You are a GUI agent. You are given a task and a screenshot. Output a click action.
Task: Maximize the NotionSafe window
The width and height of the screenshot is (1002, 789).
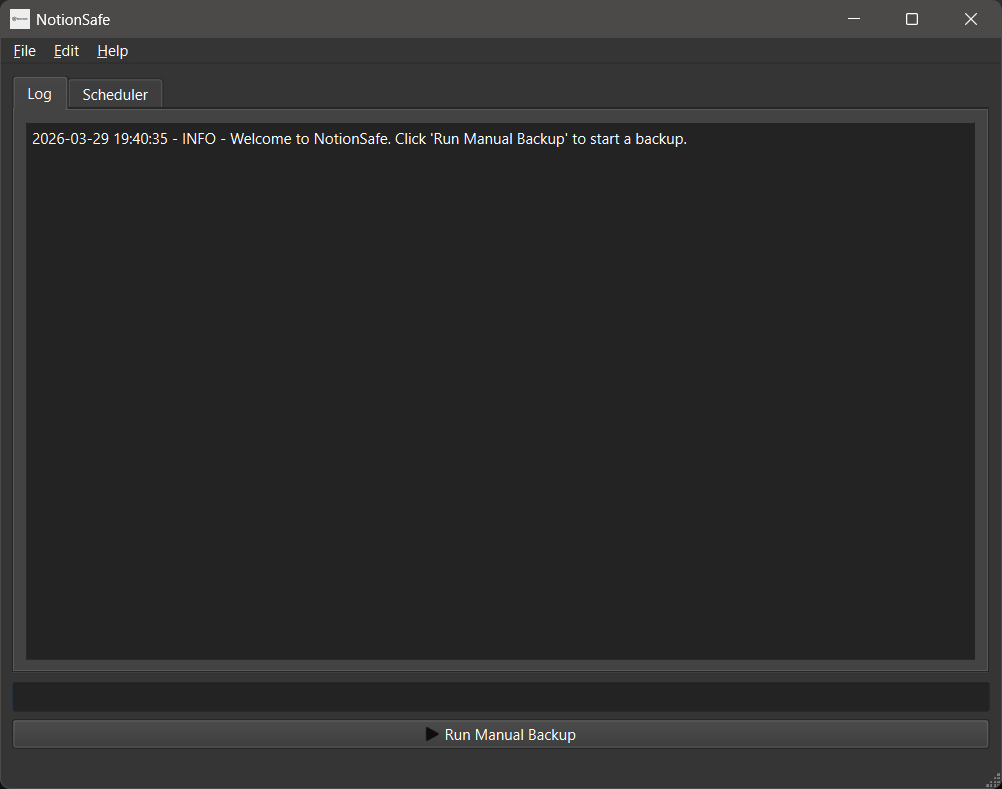911,19
